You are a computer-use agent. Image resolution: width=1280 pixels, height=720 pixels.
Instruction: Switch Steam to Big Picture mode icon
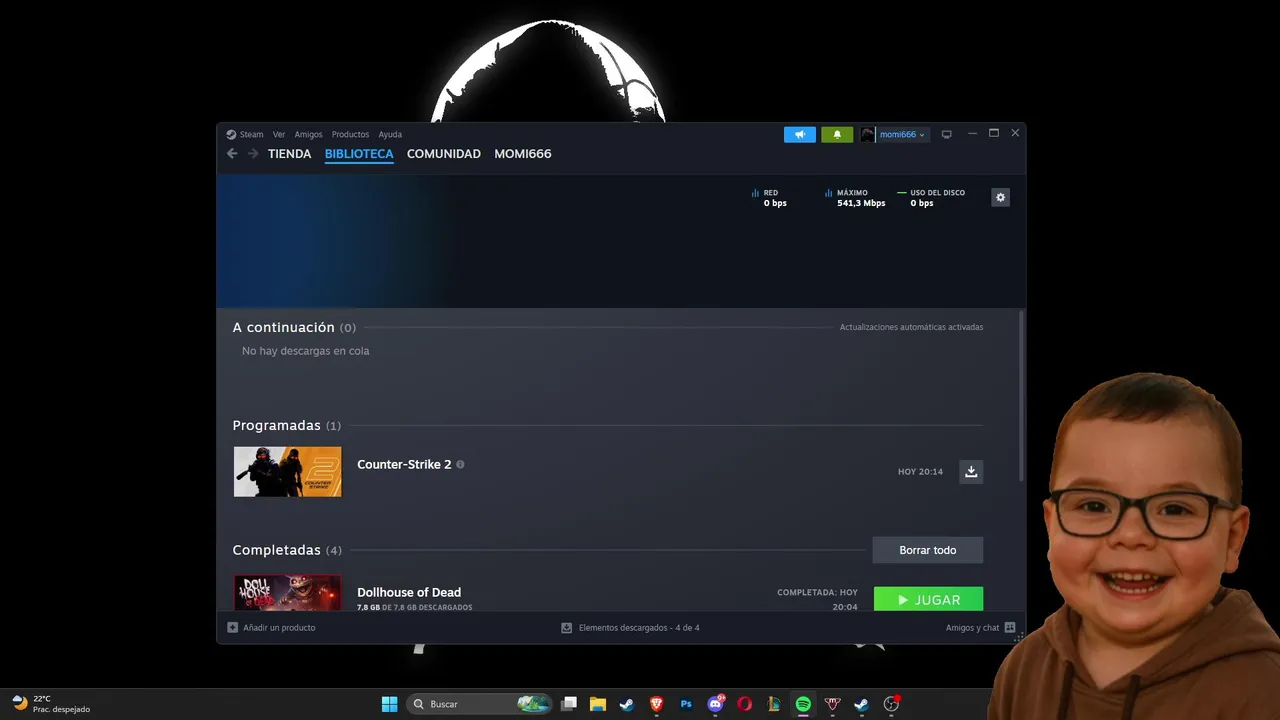[946, 134]
